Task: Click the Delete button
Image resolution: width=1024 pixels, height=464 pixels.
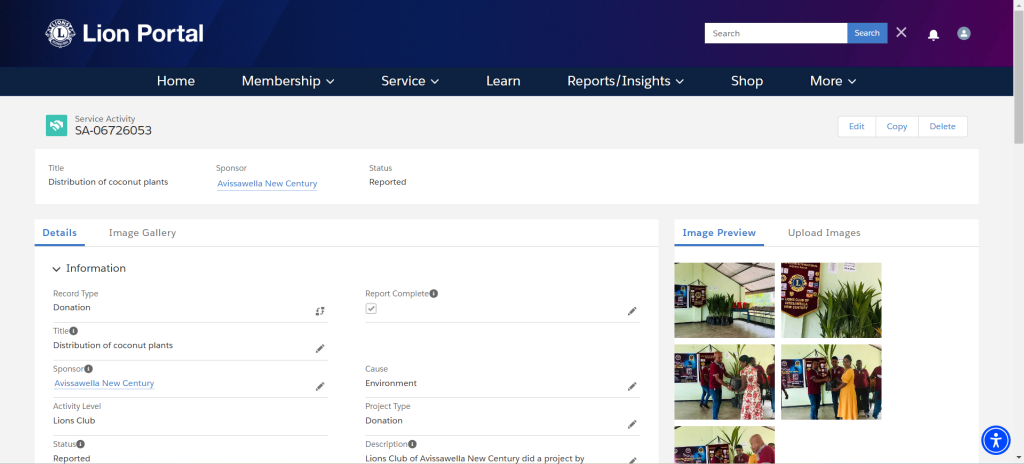Action: coord(942,127)
